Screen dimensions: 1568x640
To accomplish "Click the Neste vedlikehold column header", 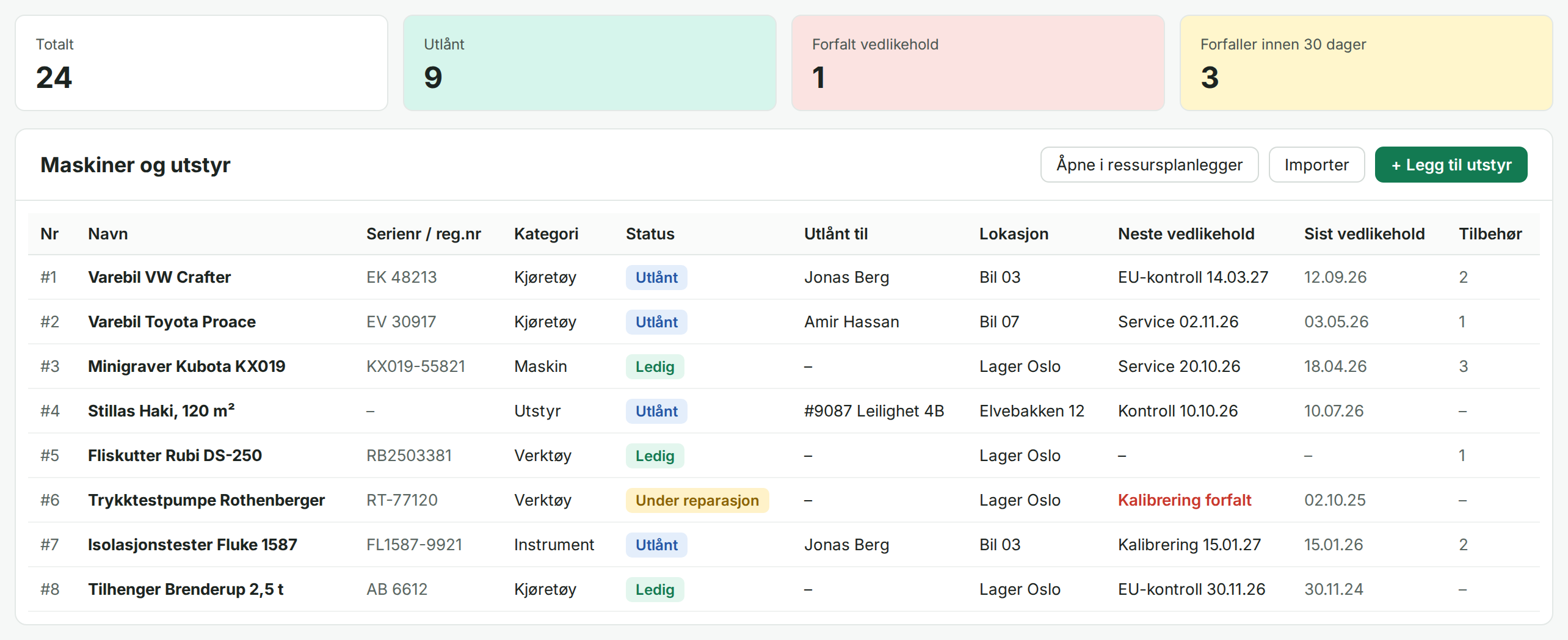I will click(1186, 234).
